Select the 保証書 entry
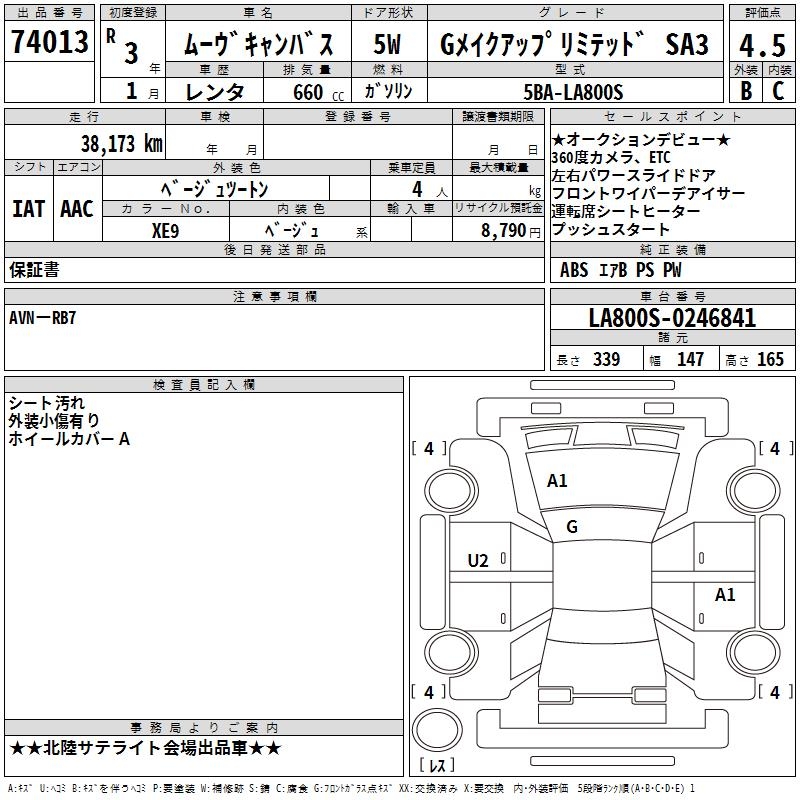800x800 pixels. pyautogui.click(x=34, y=269)
